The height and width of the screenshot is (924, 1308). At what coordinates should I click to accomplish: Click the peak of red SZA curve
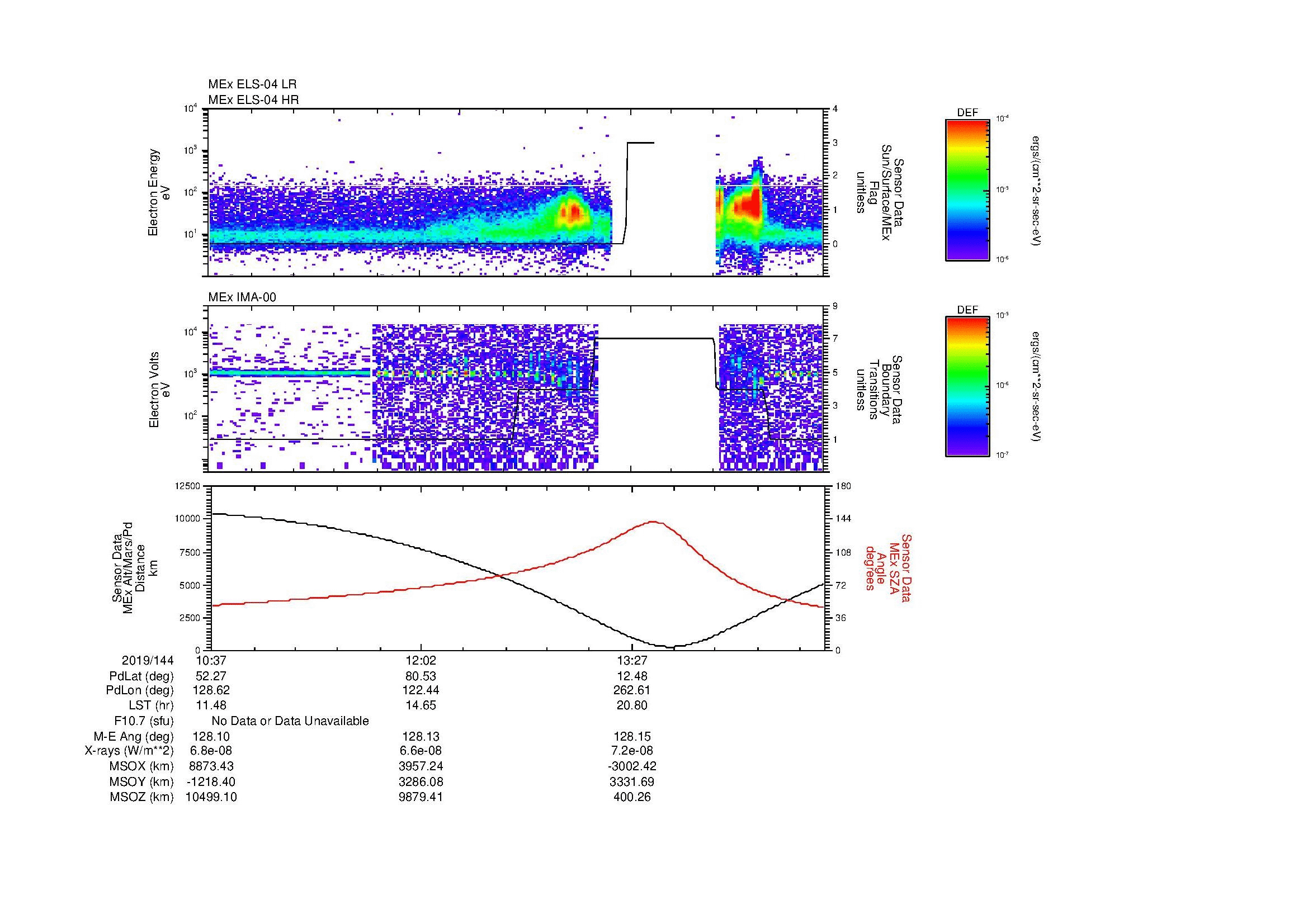(653, 522)
